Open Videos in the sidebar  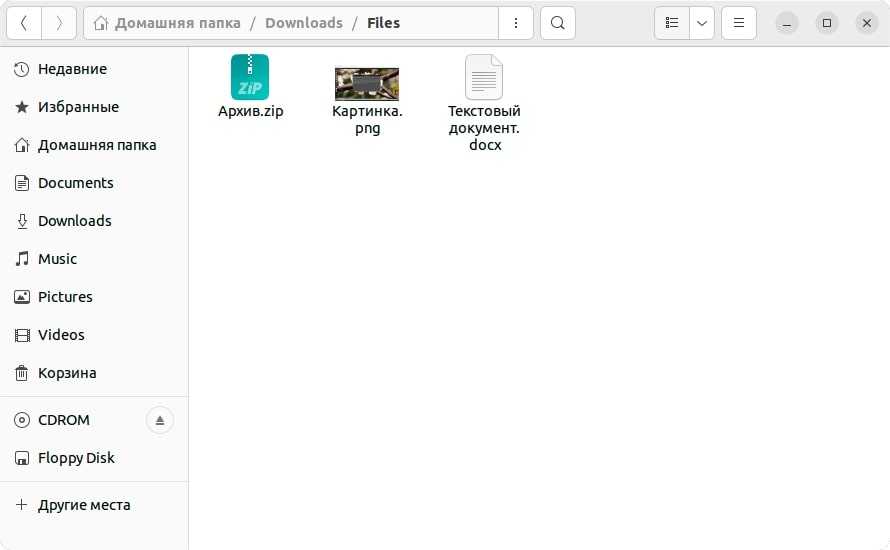point(94,335)
